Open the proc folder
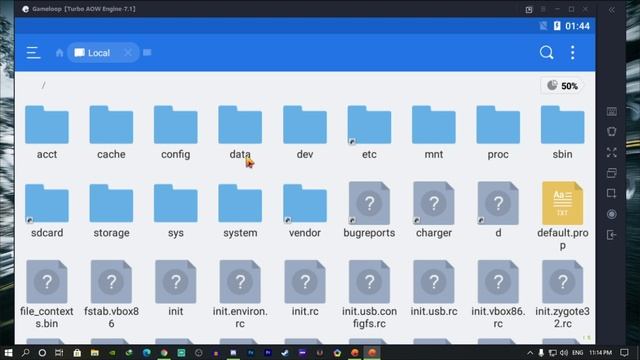Image resolution: width=640 pixels, height=360 pixels. coord(498,133)
